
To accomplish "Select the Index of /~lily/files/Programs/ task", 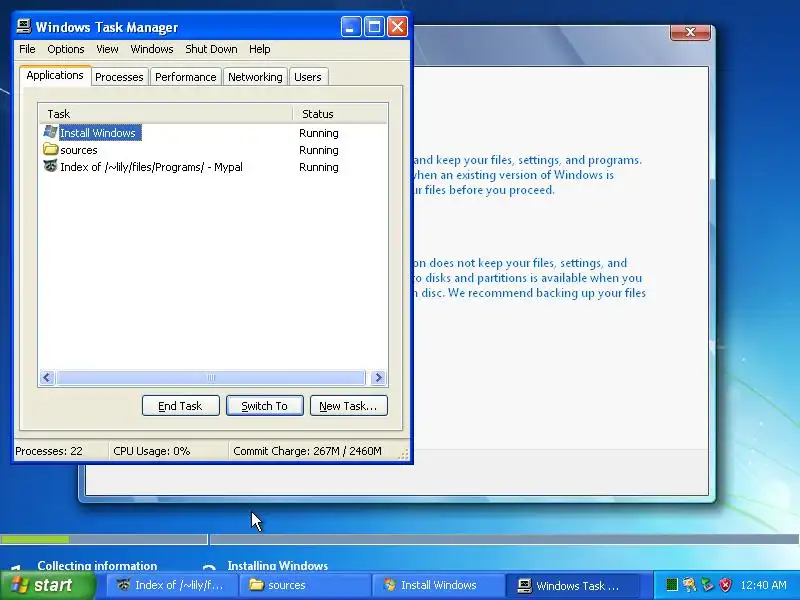I will 213,167.
